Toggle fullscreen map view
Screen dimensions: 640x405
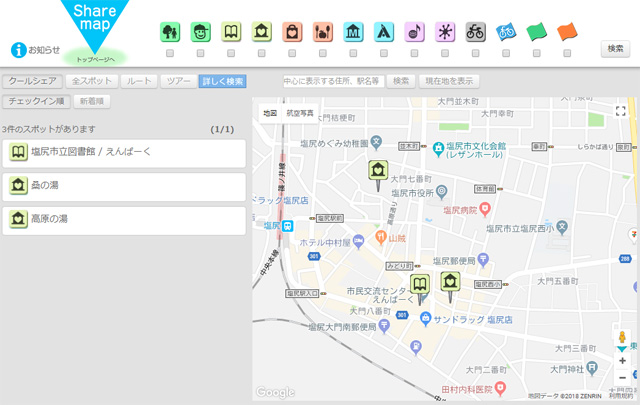pyautogui.click(x=620, y=112)
